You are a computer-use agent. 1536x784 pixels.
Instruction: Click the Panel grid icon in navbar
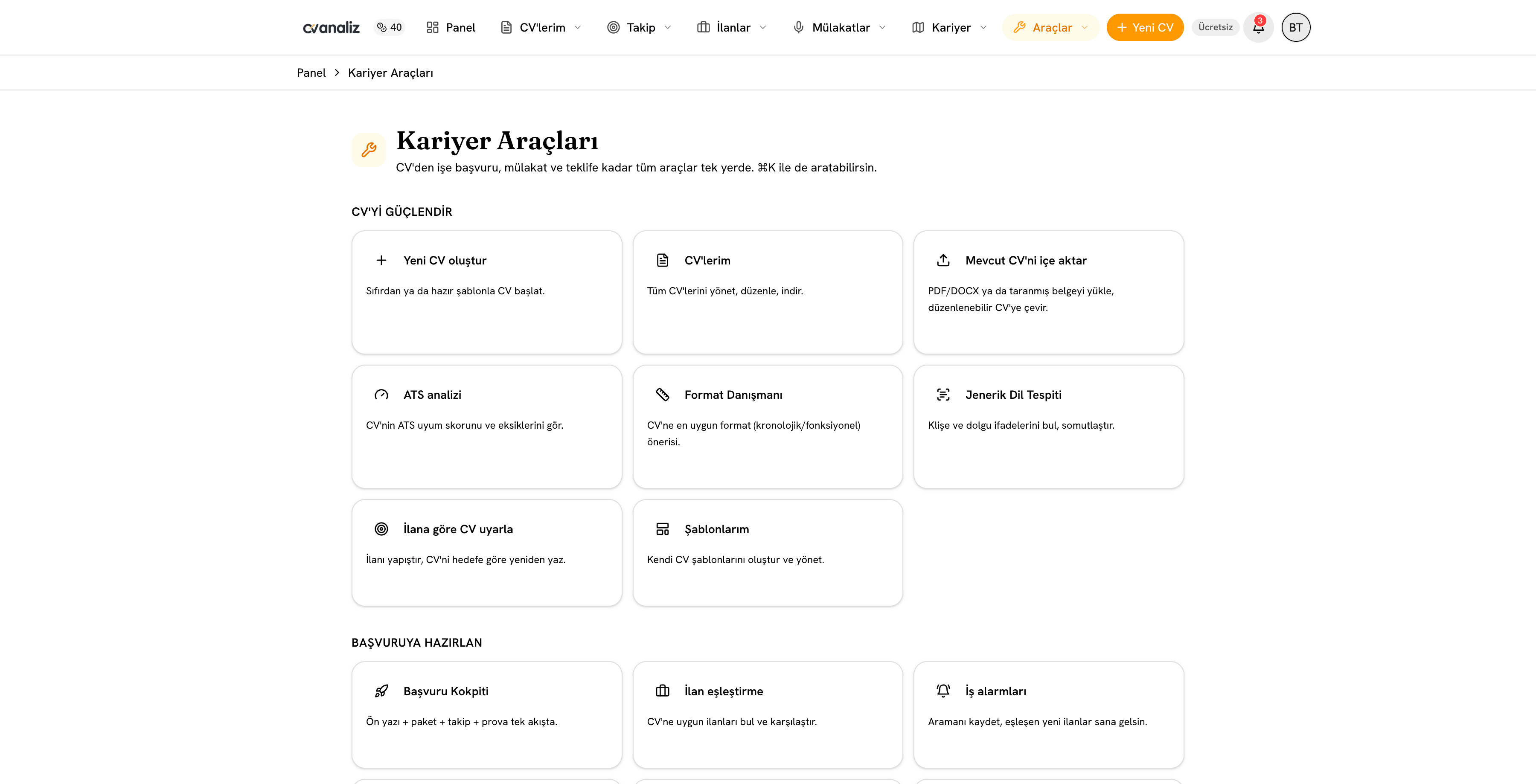pos(432,27)
